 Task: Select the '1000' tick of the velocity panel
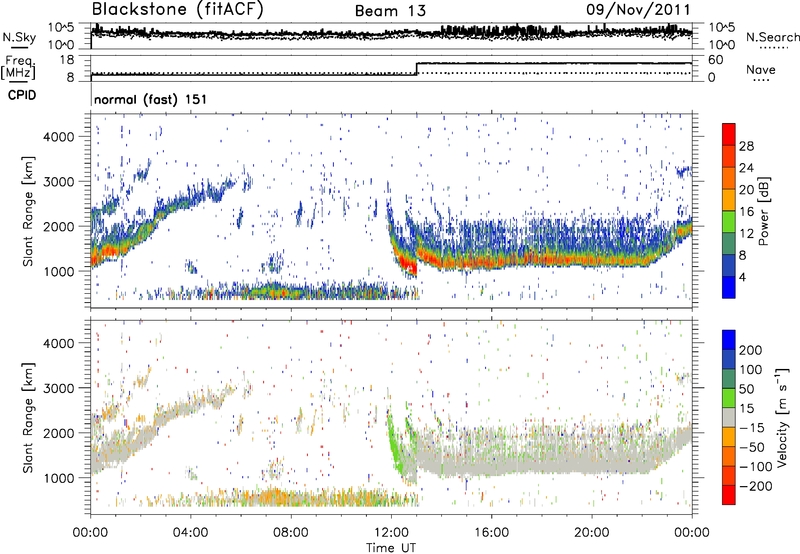(59, 478)
